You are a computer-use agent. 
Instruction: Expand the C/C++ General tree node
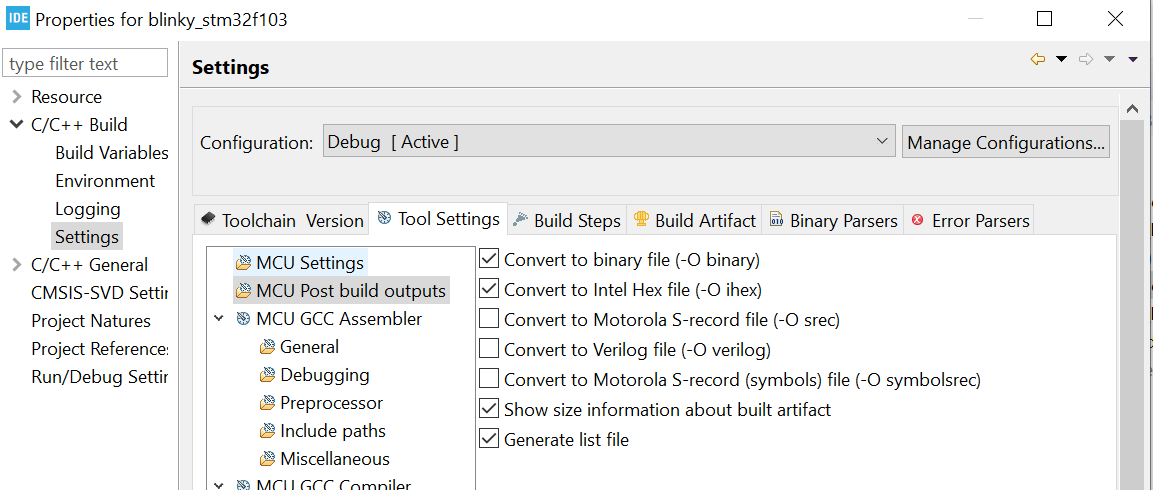[16, 265]
